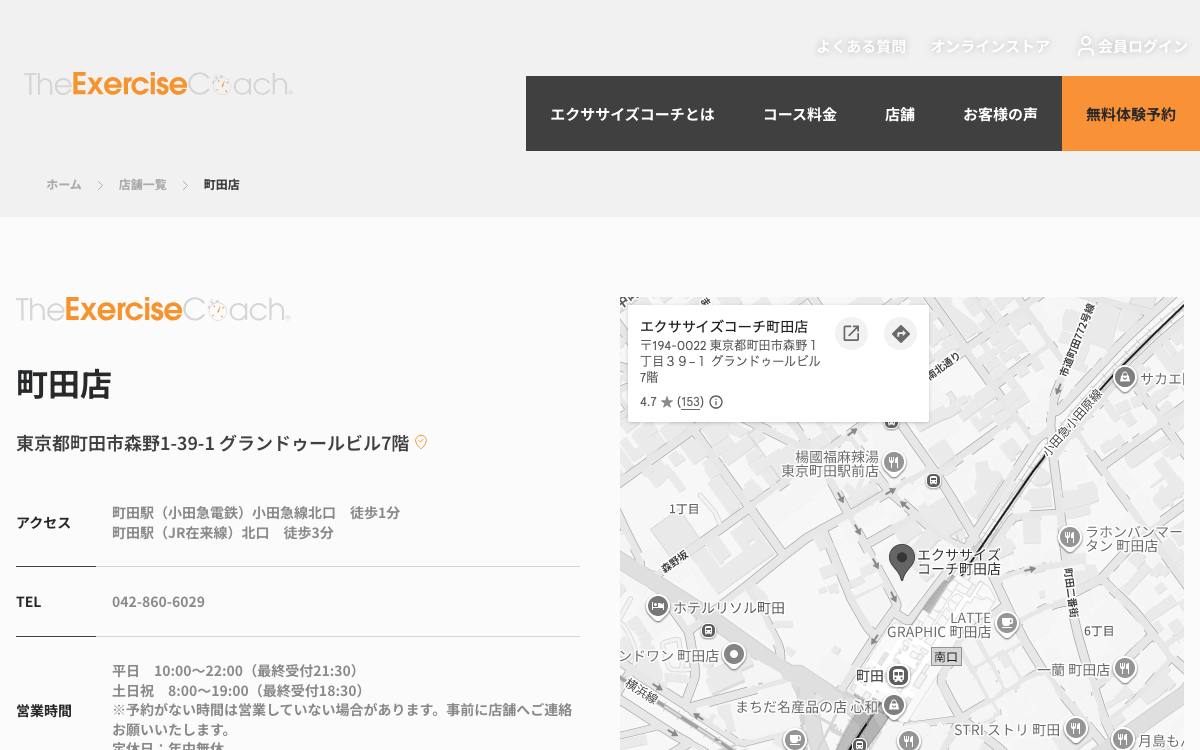Viewport: 1200px width, 750px height.
Task: Click the 土日祝 8:00〜19:00 hours text
Action: click(238, 691)
